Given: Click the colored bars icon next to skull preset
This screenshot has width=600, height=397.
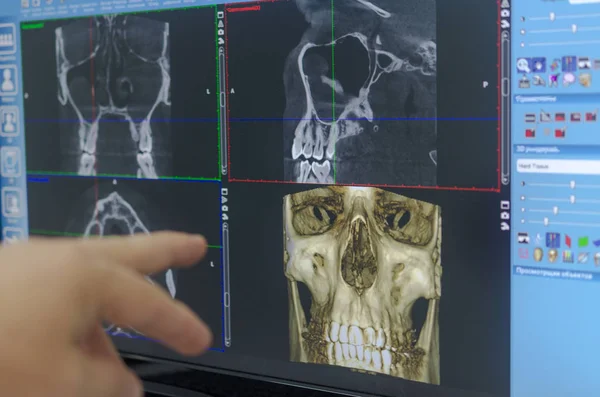Looking at the screenshot, I should (x=567, y=257).
